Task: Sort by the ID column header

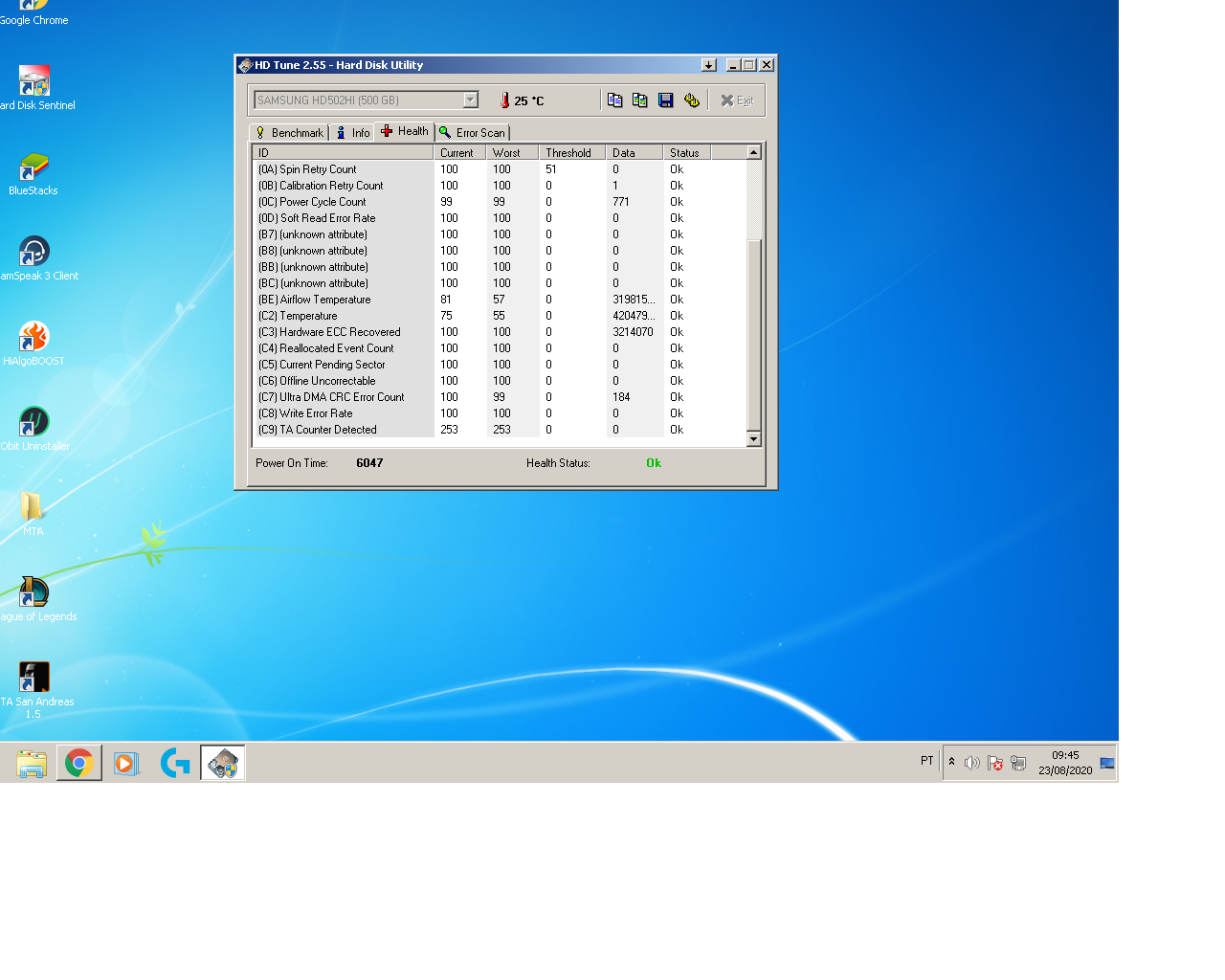Action: [x=343, y=153]
